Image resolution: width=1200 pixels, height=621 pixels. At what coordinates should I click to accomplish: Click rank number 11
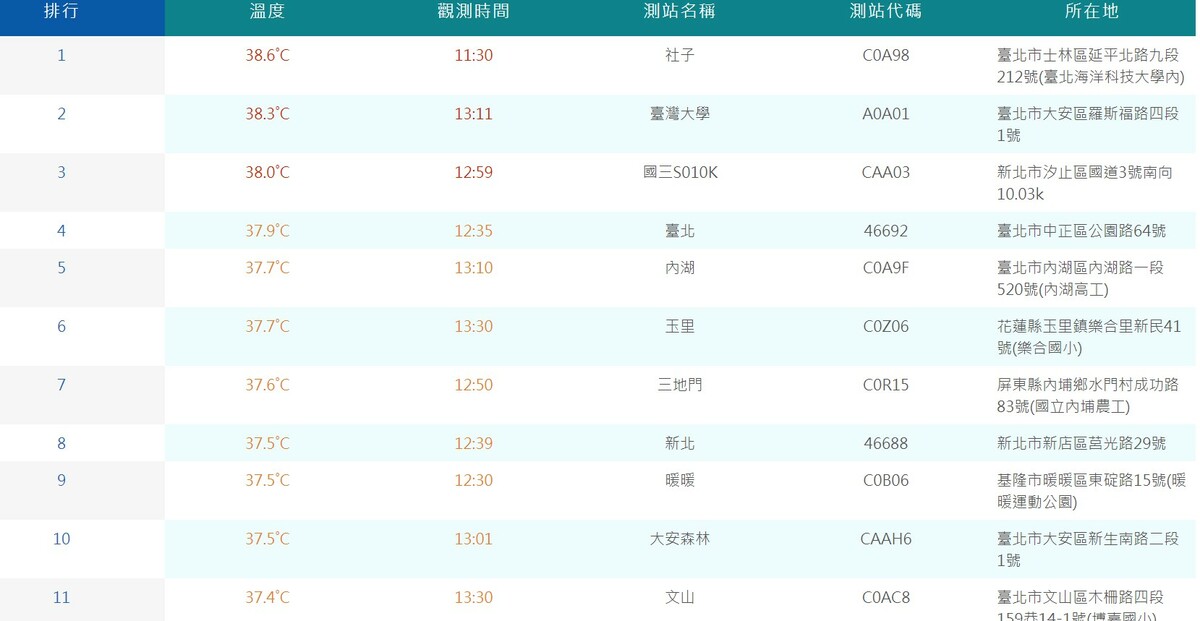coord(61,598)
